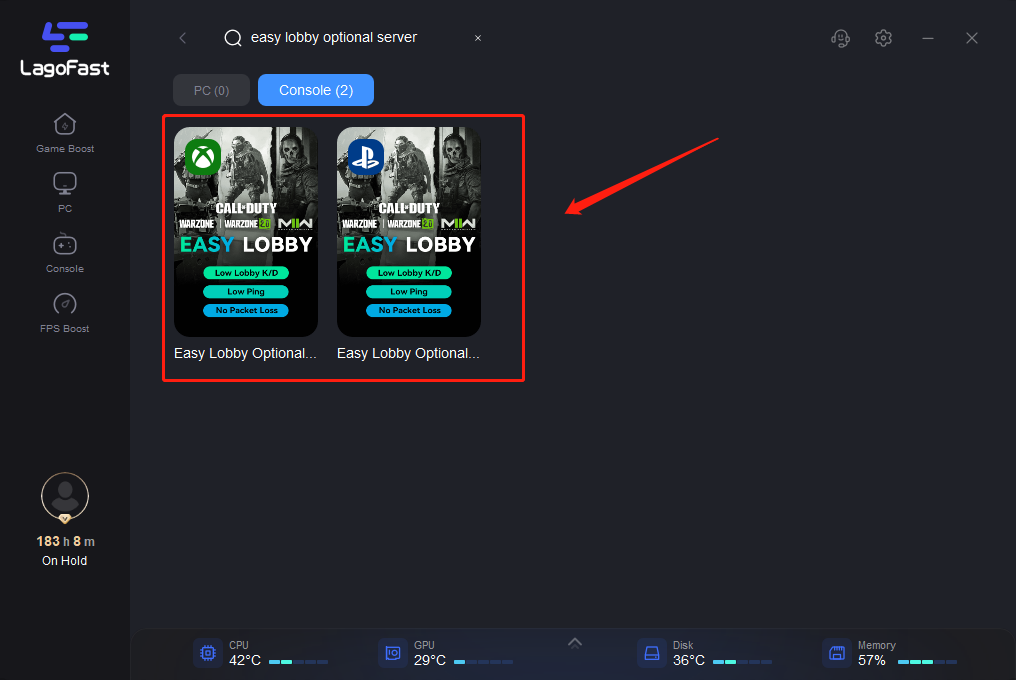Viewport: 1016px width, 680px height.
Task: Select the Xbox Easy Lobby server card
Action: tap(245, 232)
